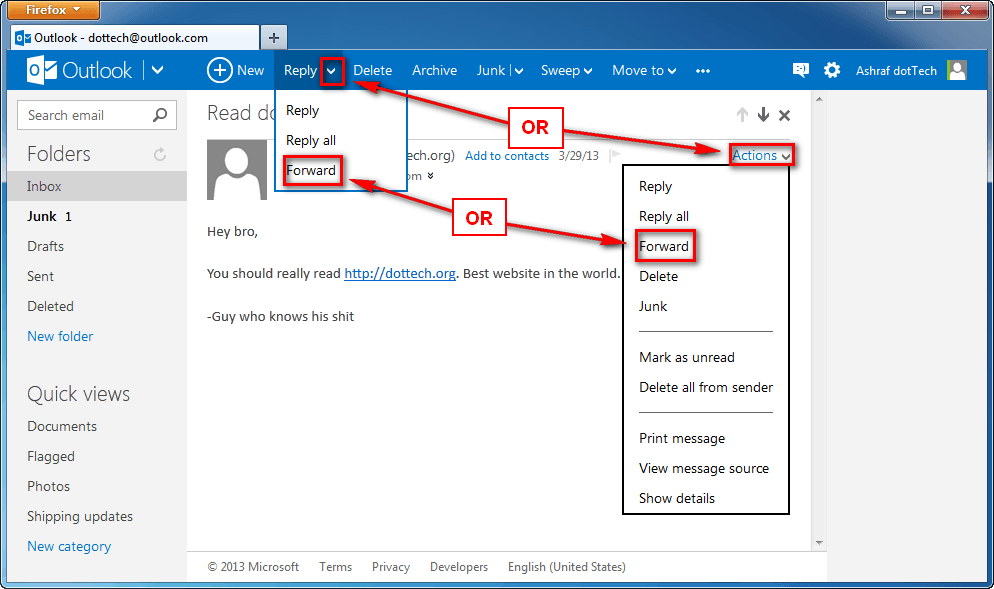Close the open message with the X icon

[784, 115]
